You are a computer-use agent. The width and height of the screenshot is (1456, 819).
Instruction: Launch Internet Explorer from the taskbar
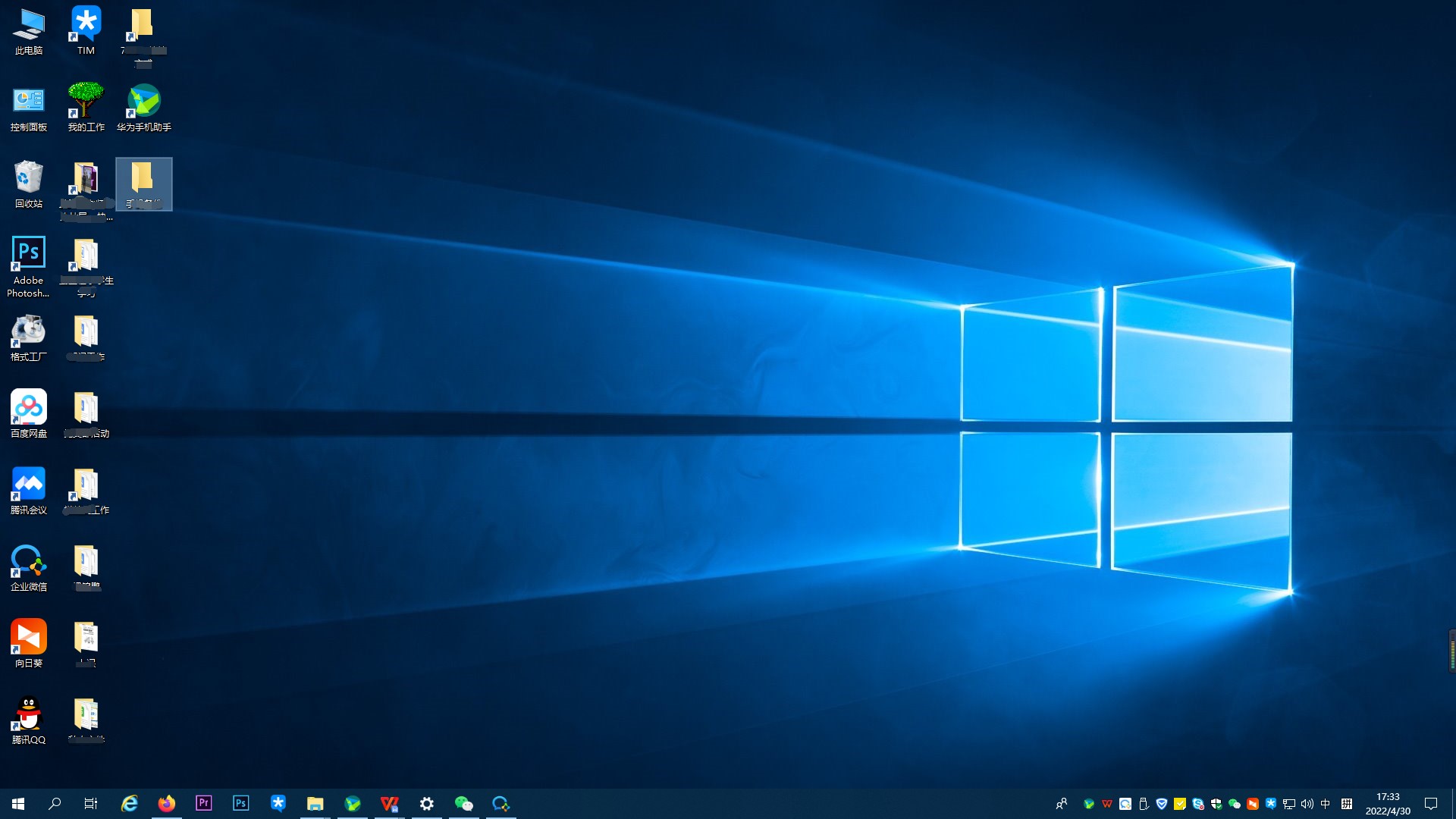click(130, 804)
